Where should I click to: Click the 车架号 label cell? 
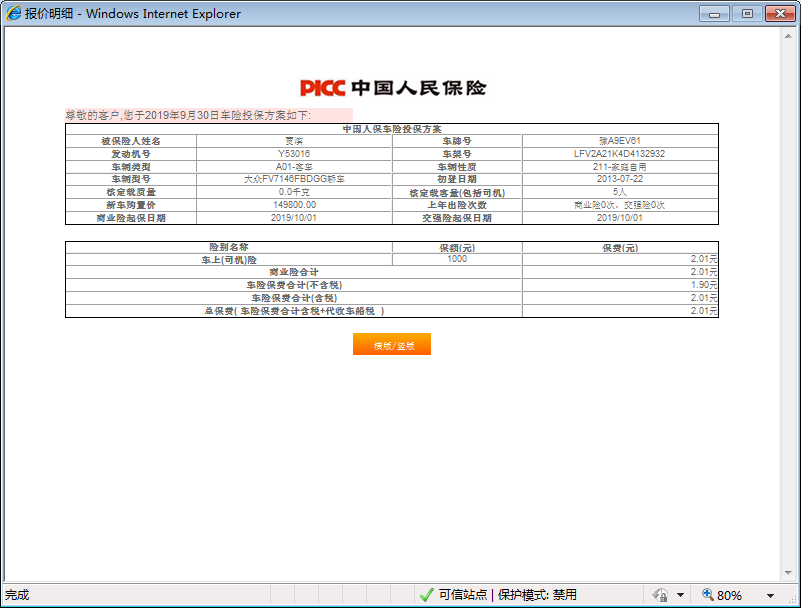(x=457, y=154)
